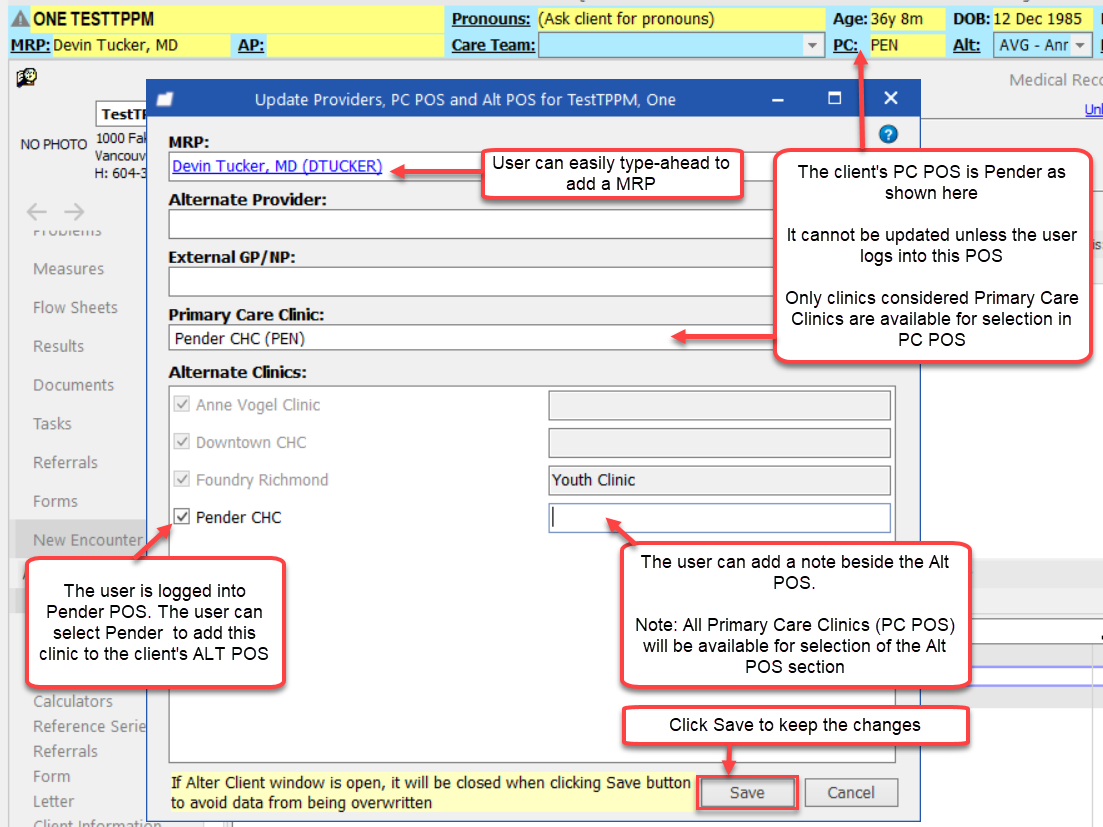Uncheck the Pender CHC checkbox
The height and width of the screenshot is (827, 1103).
(x=182, y=517)
